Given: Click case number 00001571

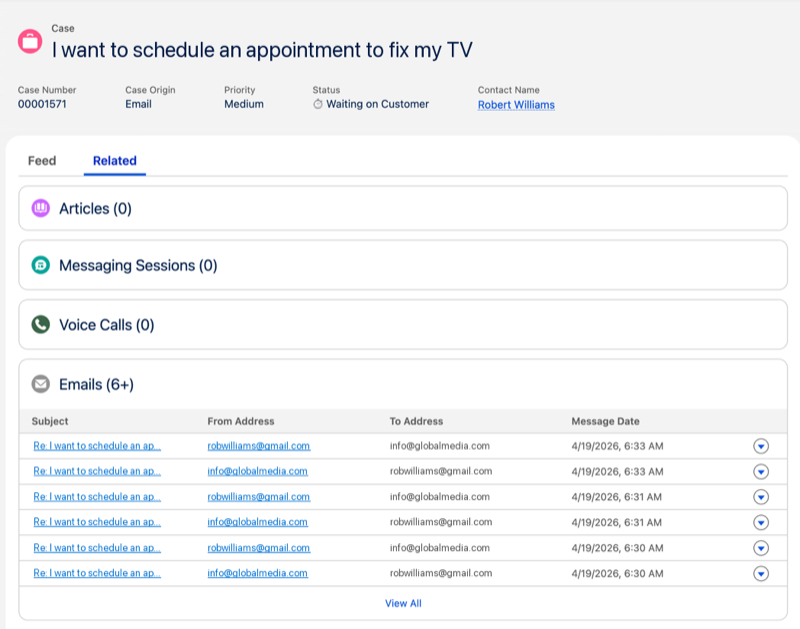Looking at the screenshot, I should pos(42,104).
